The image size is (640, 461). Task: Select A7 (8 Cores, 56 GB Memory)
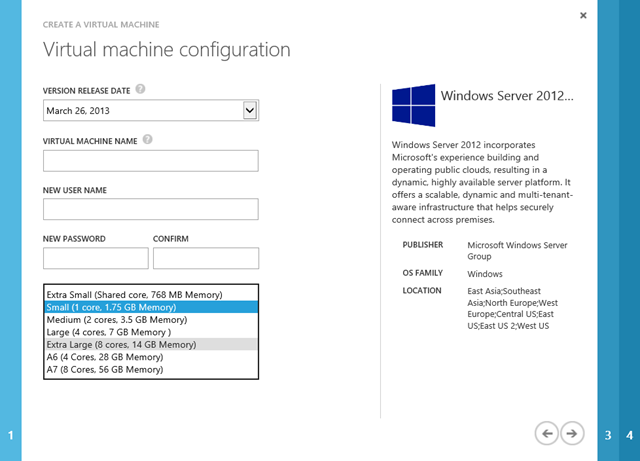point(151,369)
